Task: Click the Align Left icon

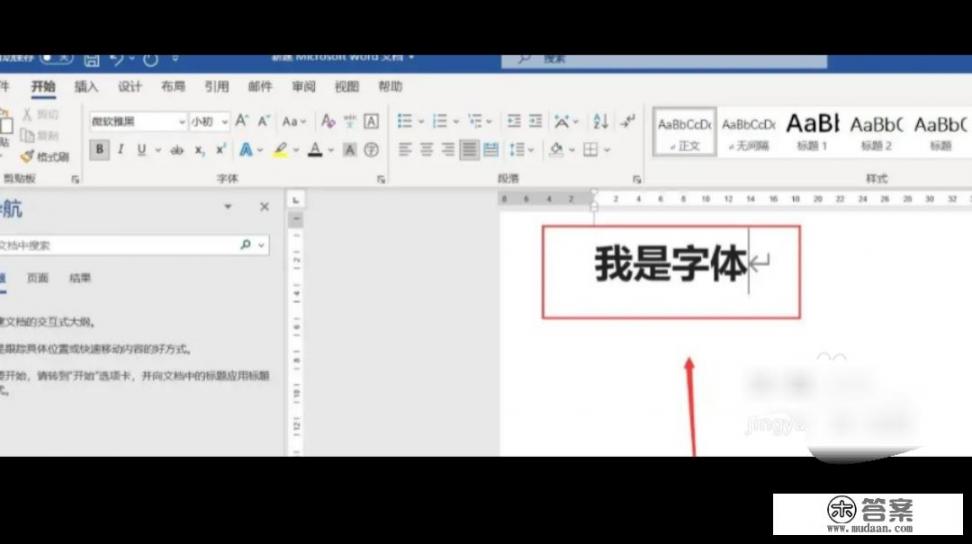Action: (405, 150)
